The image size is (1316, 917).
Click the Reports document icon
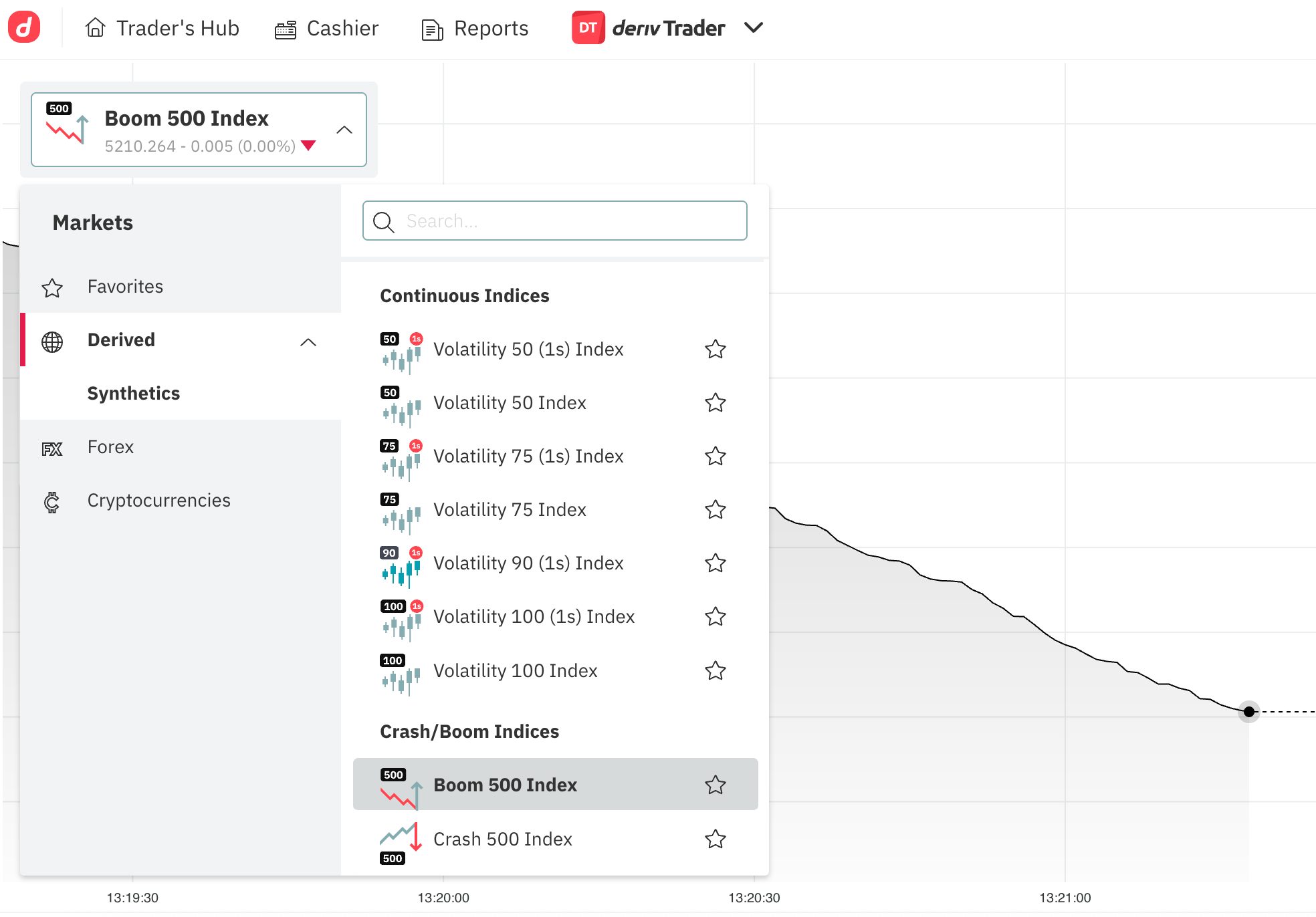pos(432,29)
